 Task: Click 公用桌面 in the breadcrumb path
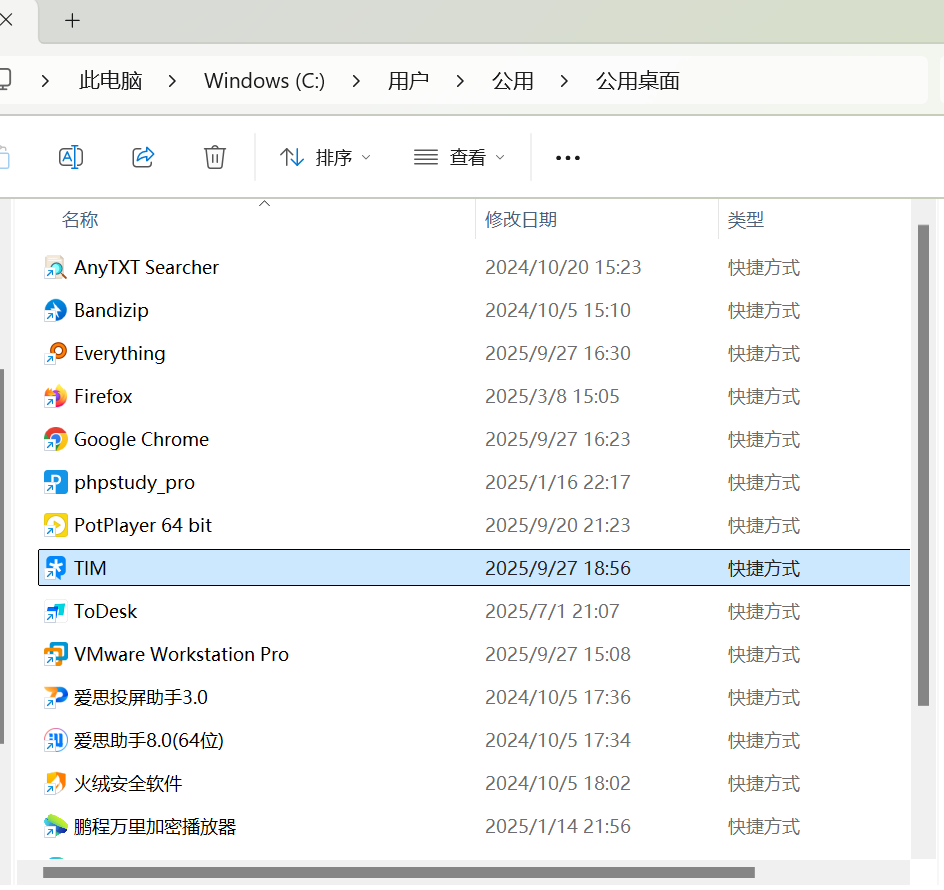(x=638, y=81)
